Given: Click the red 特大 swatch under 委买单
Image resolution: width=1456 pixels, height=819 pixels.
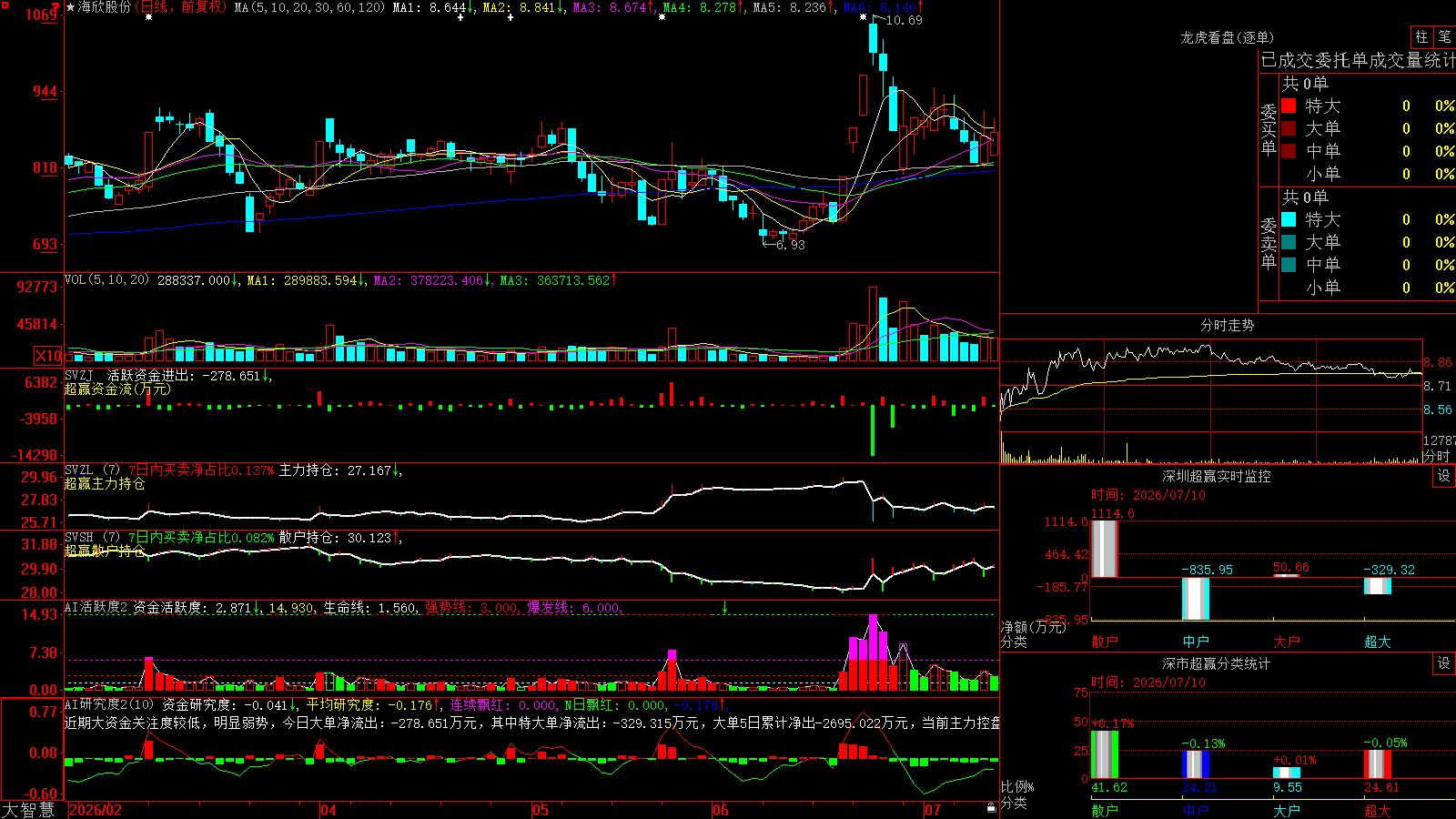Looking at the screenshot, I should pos(1289,106).
